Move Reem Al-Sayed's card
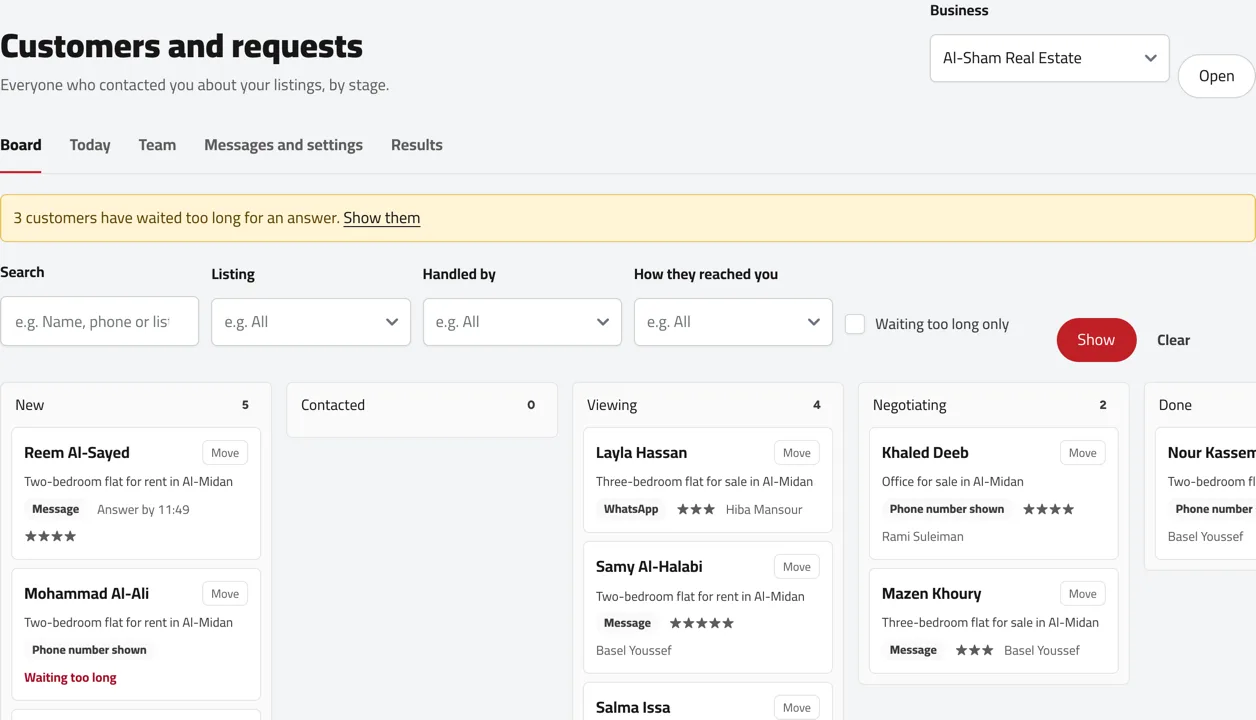This screenshot has height=720, width=1256. 225,453
